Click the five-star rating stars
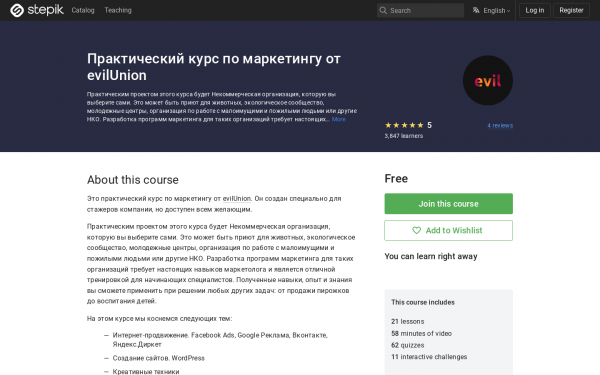The height and width of the screenshot is (375, 600). (x=404, y=125)
